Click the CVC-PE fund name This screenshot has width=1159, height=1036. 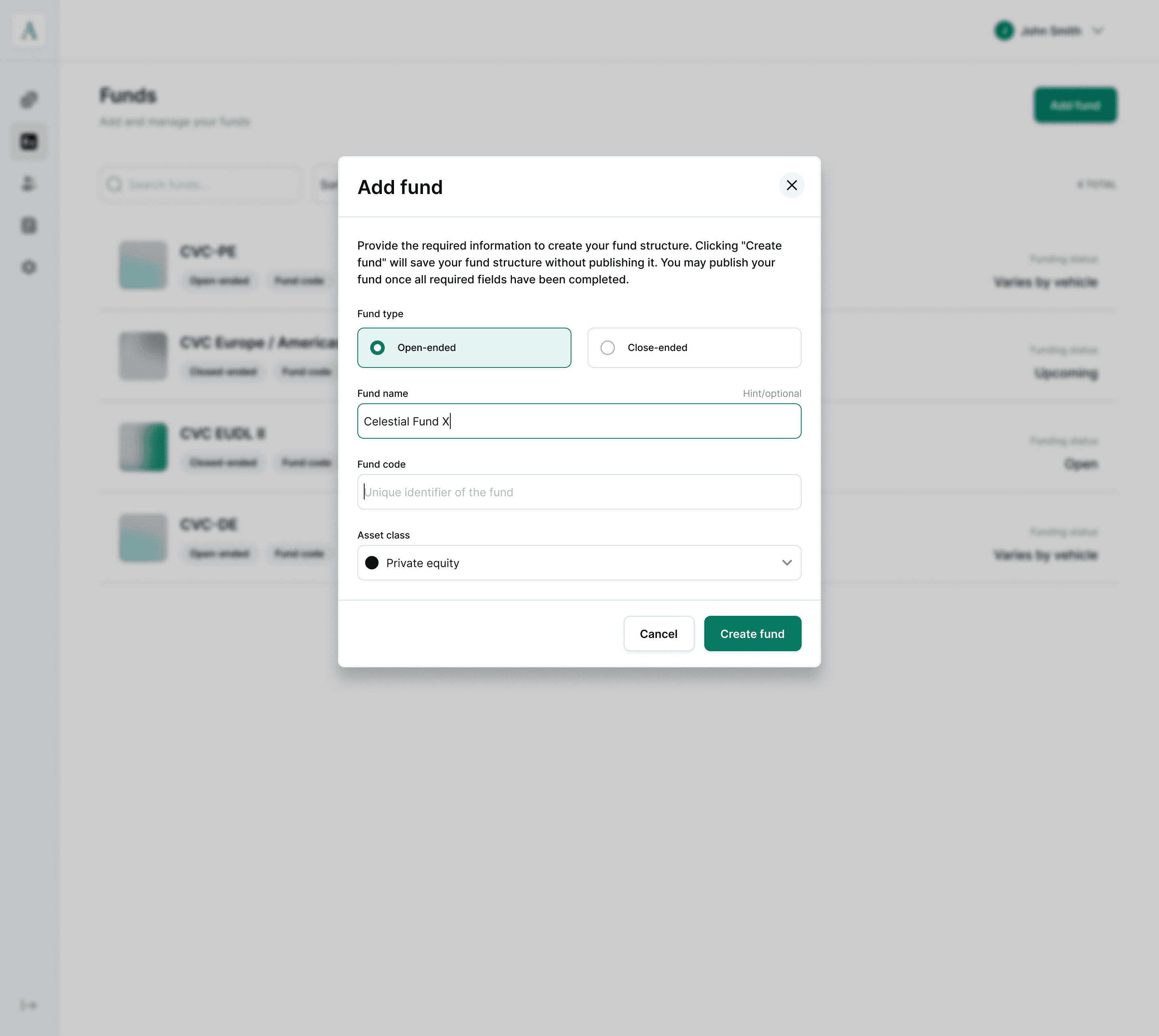pos(208,252)
